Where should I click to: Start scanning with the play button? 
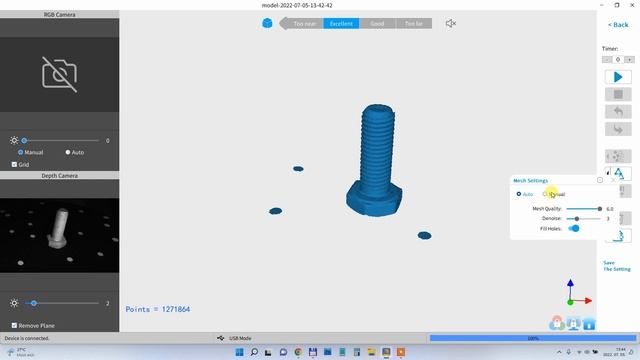[x=618, y=77]
